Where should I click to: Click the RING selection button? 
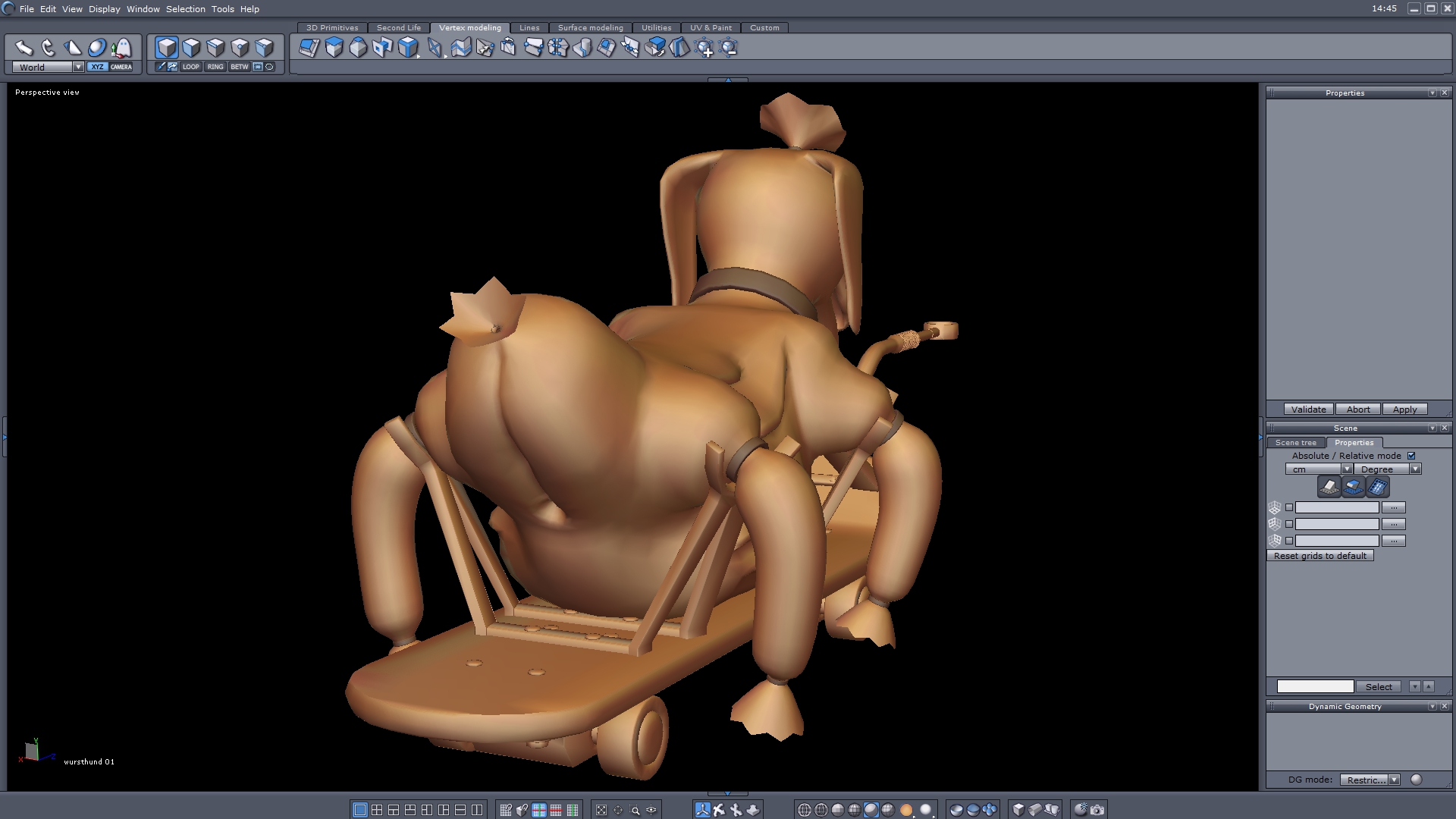[215, 67]
